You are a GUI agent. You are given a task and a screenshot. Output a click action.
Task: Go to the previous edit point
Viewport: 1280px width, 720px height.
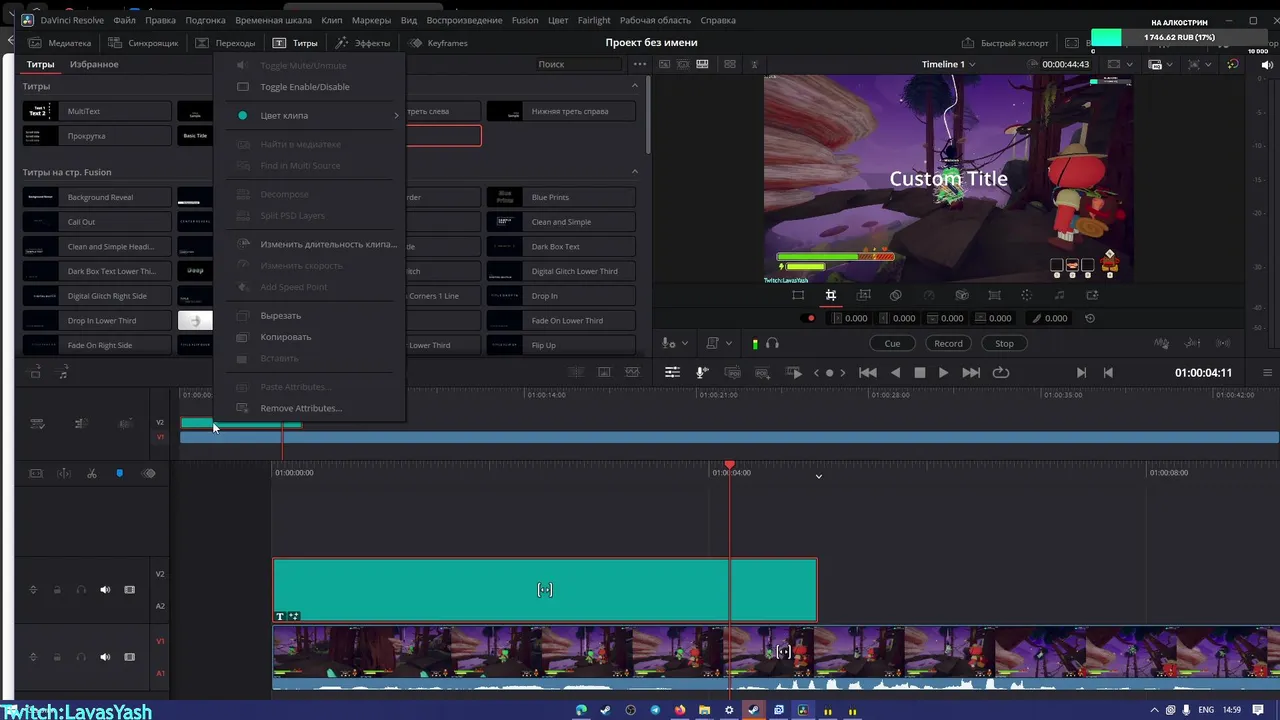1108,372
